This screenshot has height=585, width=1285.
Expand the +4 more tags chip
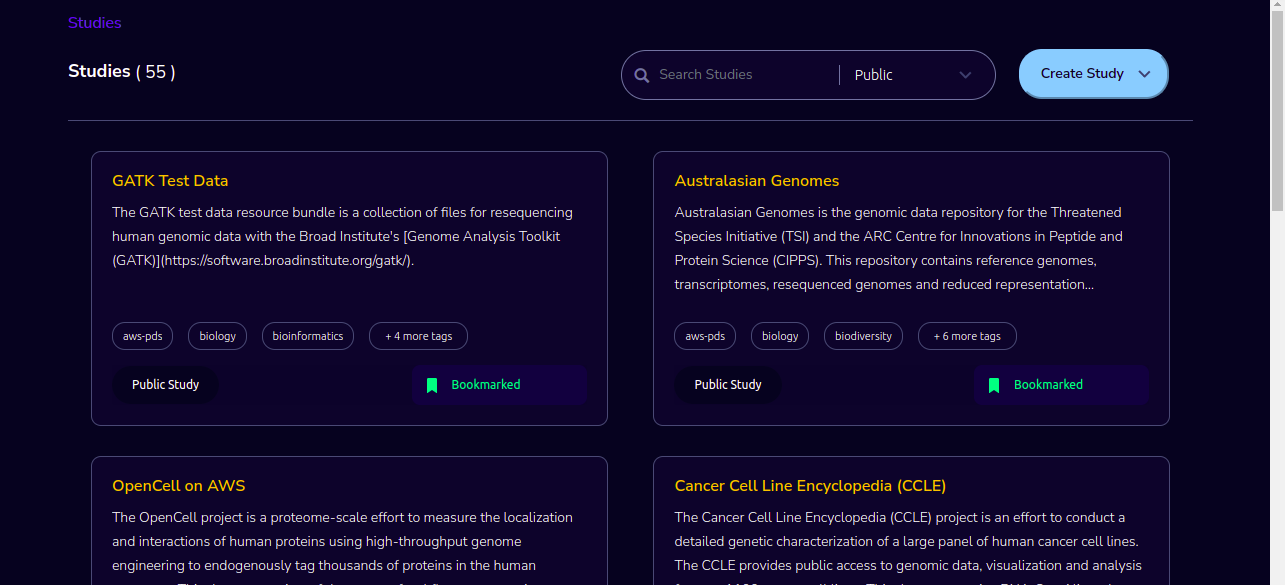[418, 336]
